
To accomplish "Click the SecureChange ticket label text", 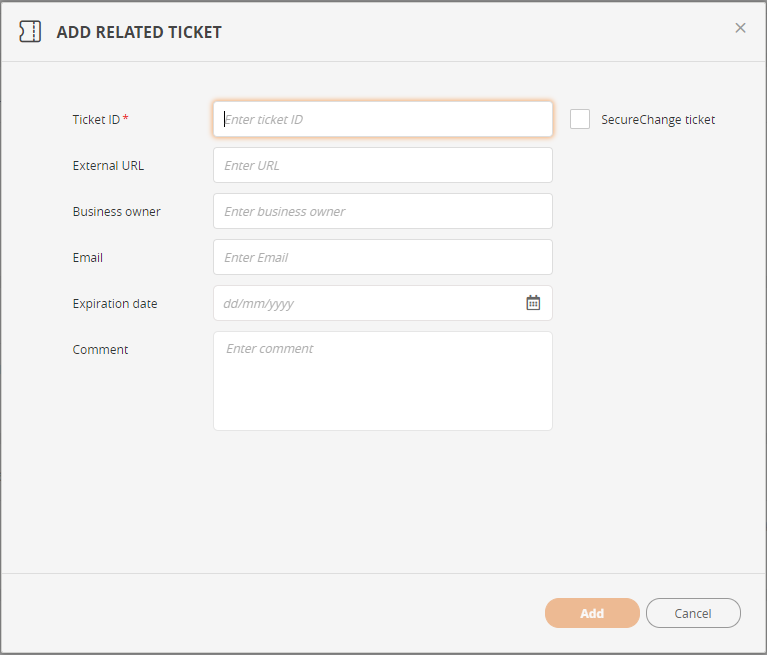I will (657, 120).
